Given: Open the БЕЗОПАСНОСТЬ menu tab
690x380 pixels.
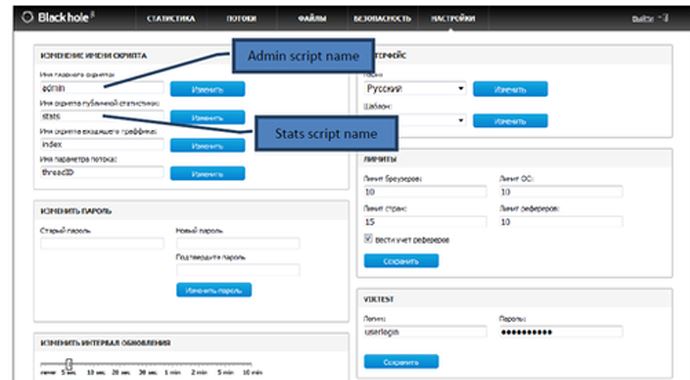Looking at the screenshot, I should [382, 18].
